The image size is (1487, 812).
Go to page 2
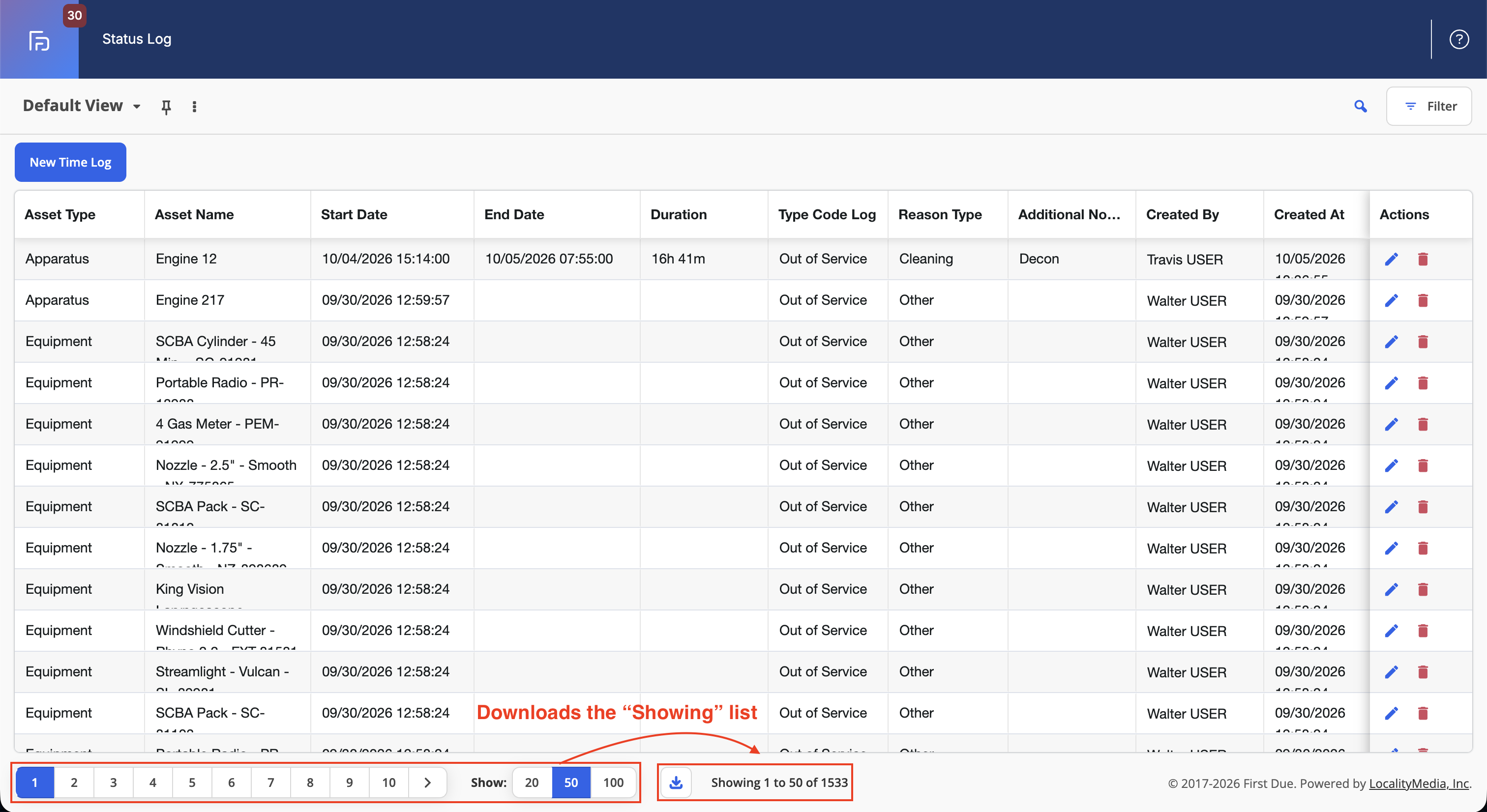click(74, 783)
